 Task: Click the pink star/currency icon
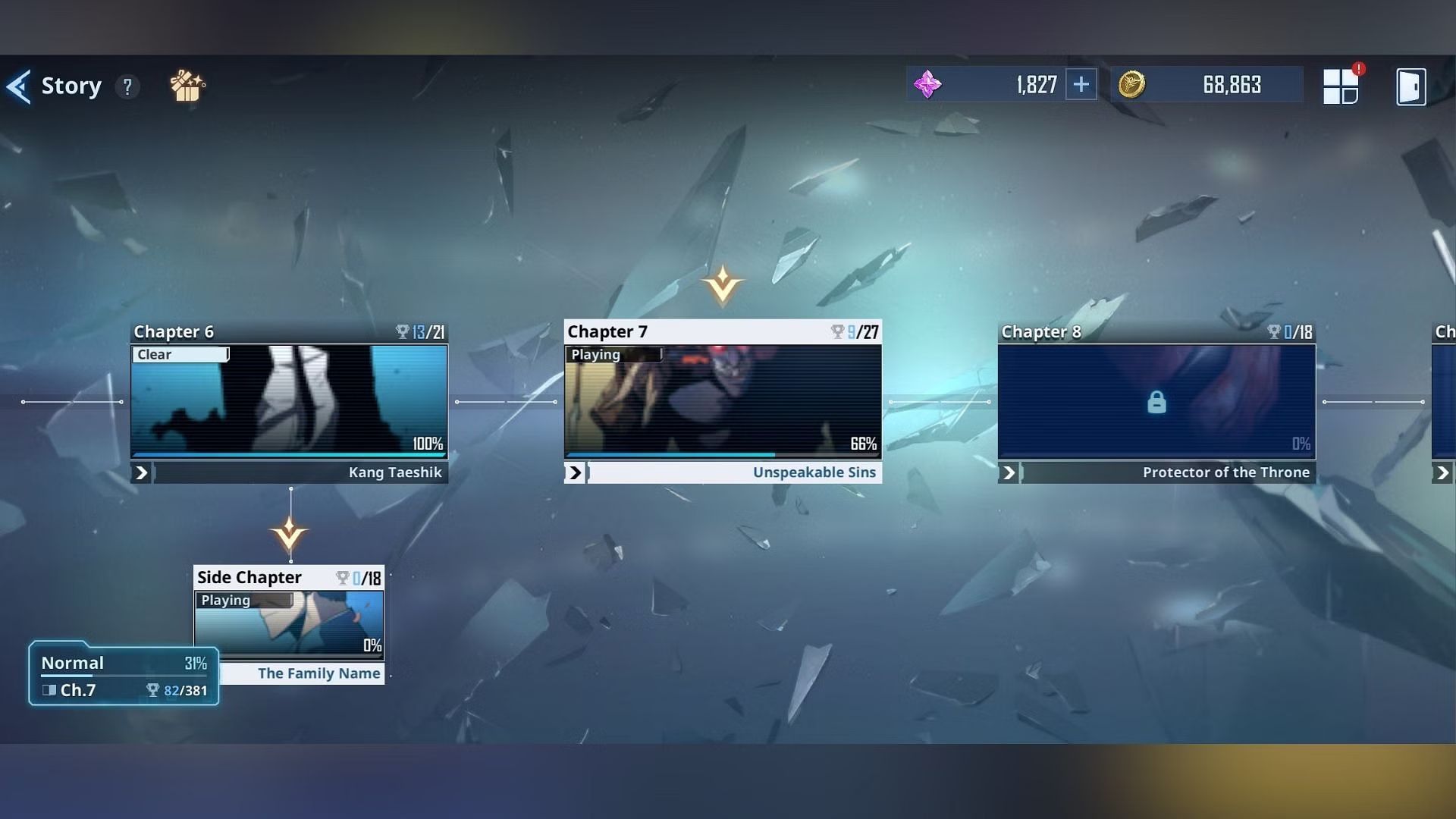pos(927,85)
